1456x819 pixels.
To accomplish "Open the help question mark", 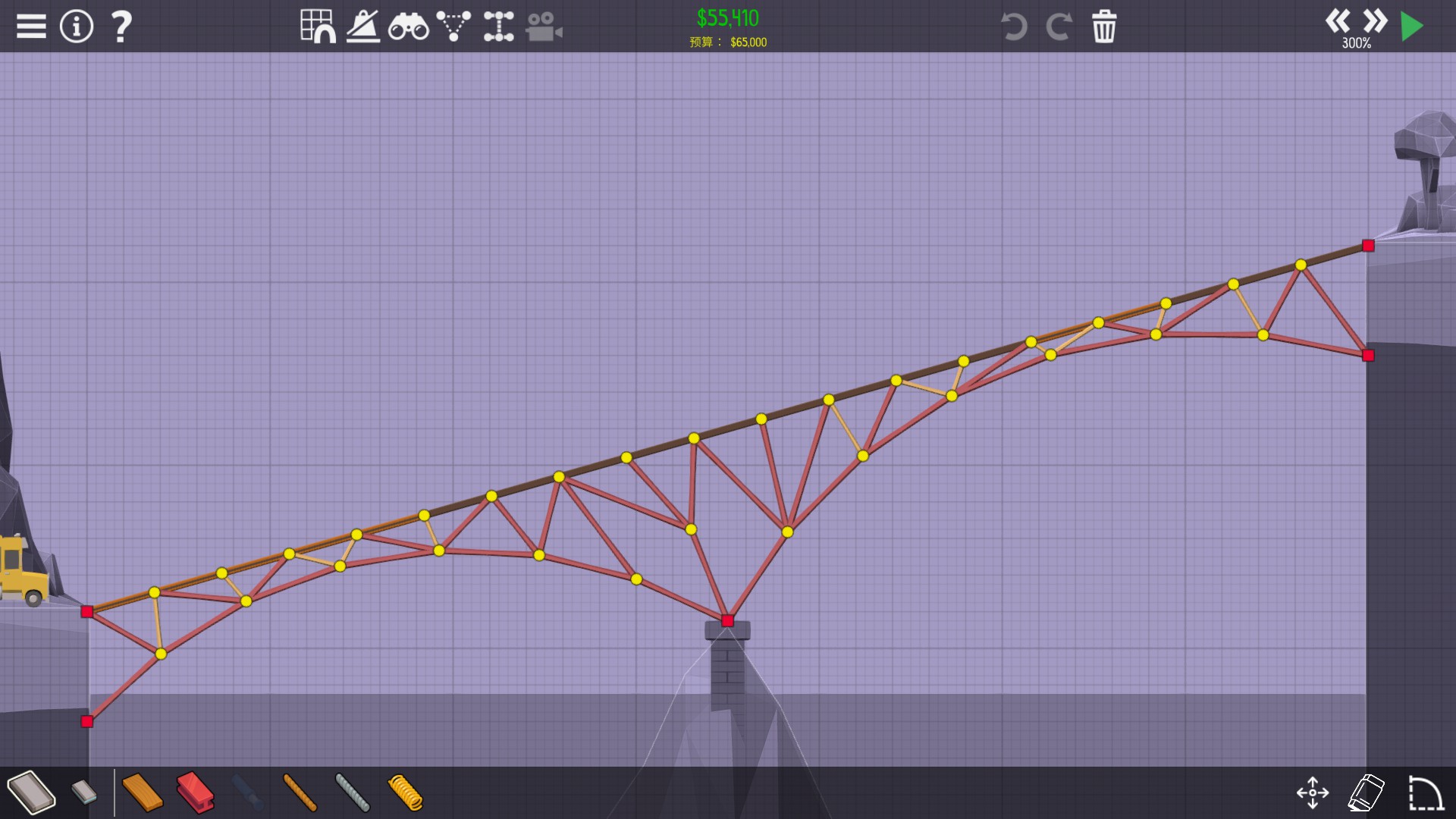I will [x=121, y=27].
